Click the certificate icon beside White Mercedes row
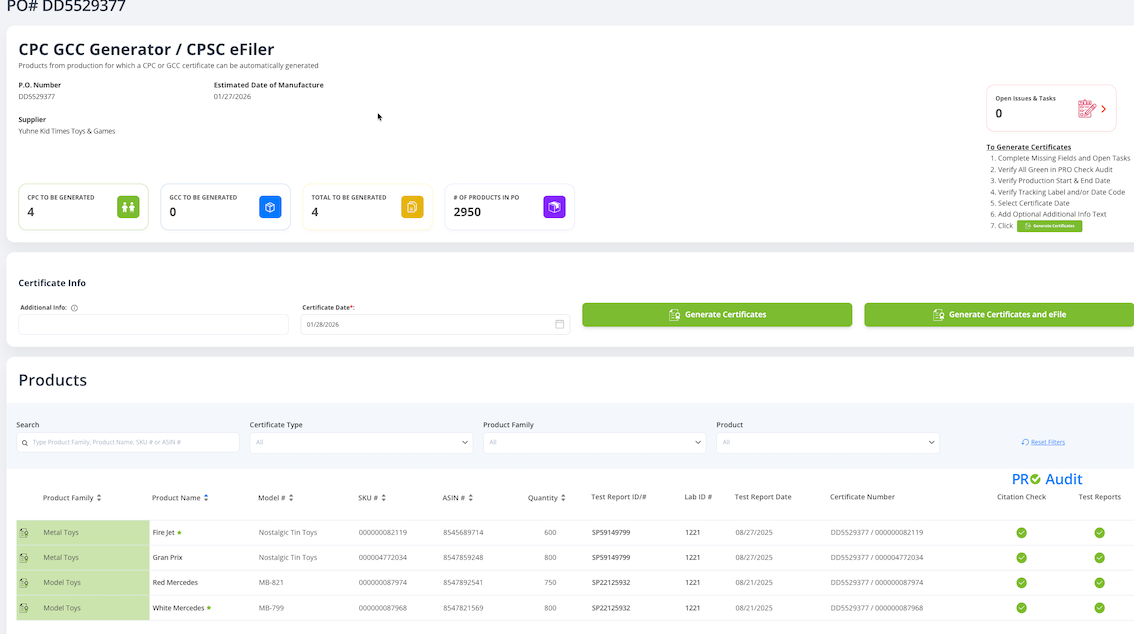The height and width of the screenshot is (634, 1134). [24, 607]
